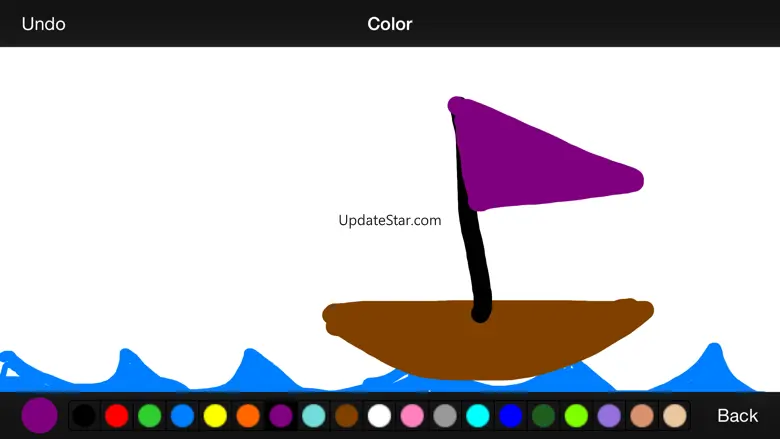Pick the pink color swatch
This screenshot has width=780, height=439.
[x=412, y=416]
